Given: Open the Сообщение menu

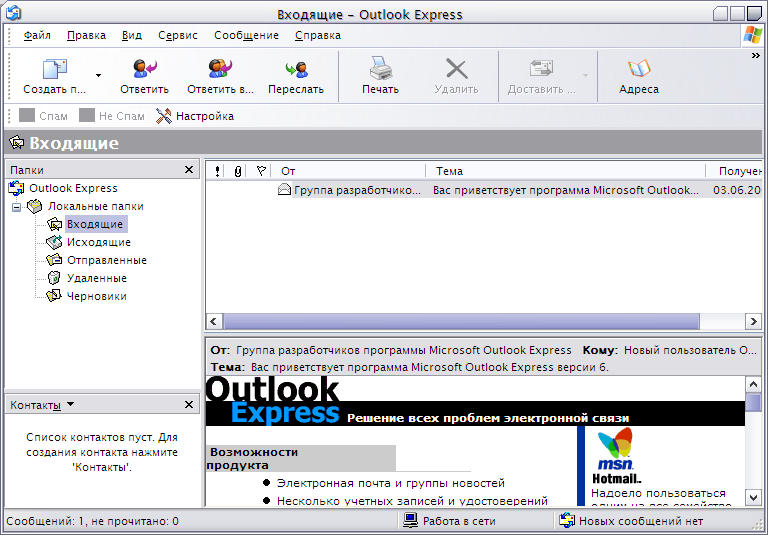Looking at the screenshot, I should point(246,35).
